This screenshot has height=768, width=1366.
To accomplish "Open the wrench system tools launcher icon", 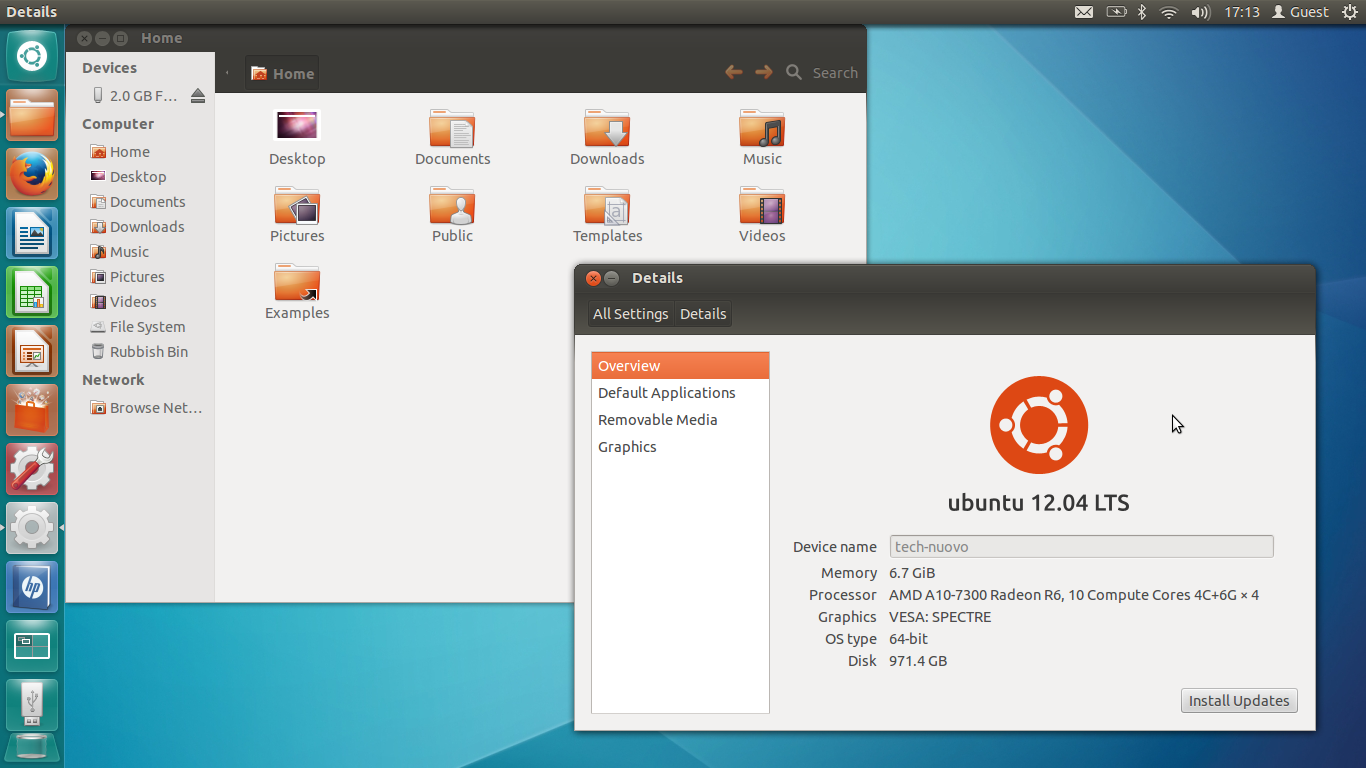I will 32,469.
